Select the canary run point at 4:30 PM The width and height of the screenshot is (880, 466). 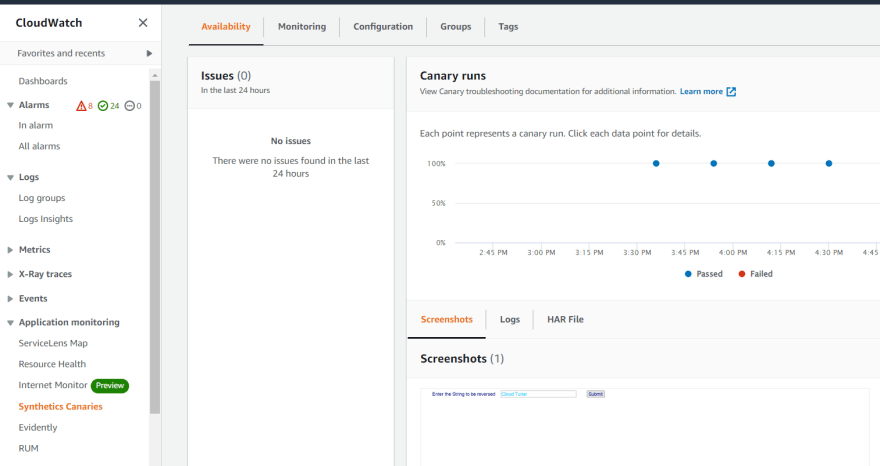point(829,163)
